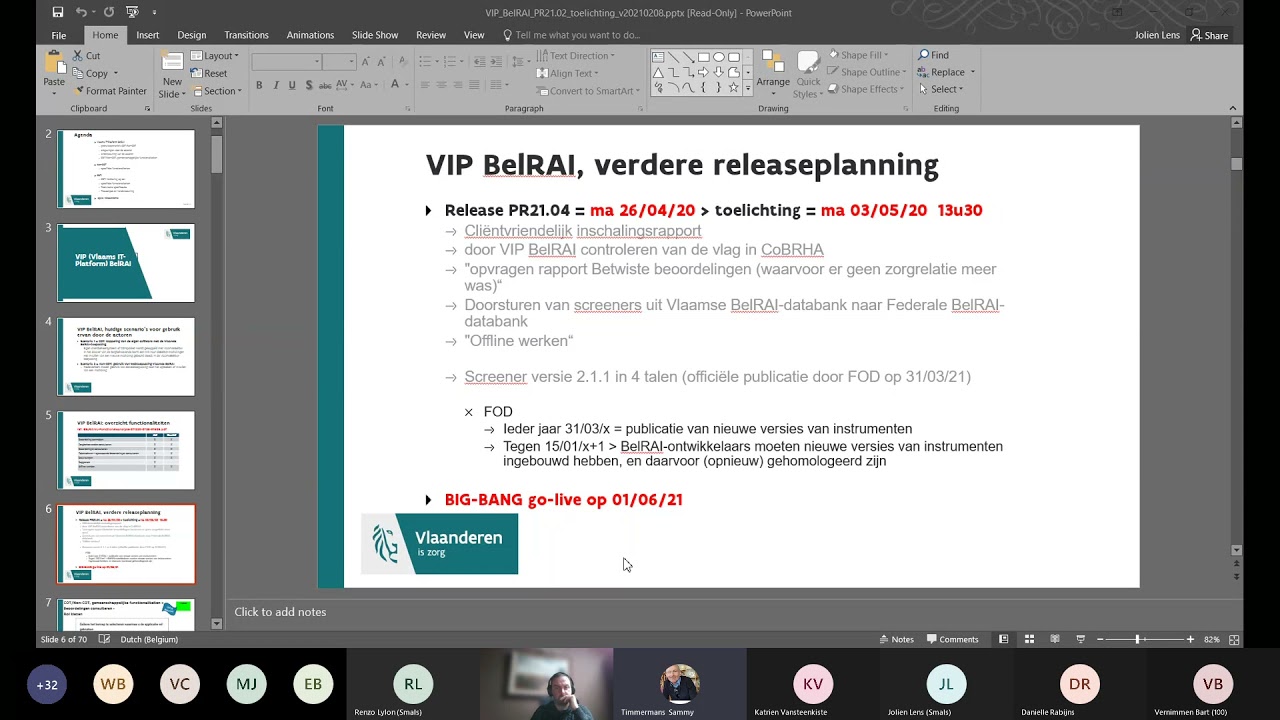
Task: Select the Oval shape
Action: (718, 57)
